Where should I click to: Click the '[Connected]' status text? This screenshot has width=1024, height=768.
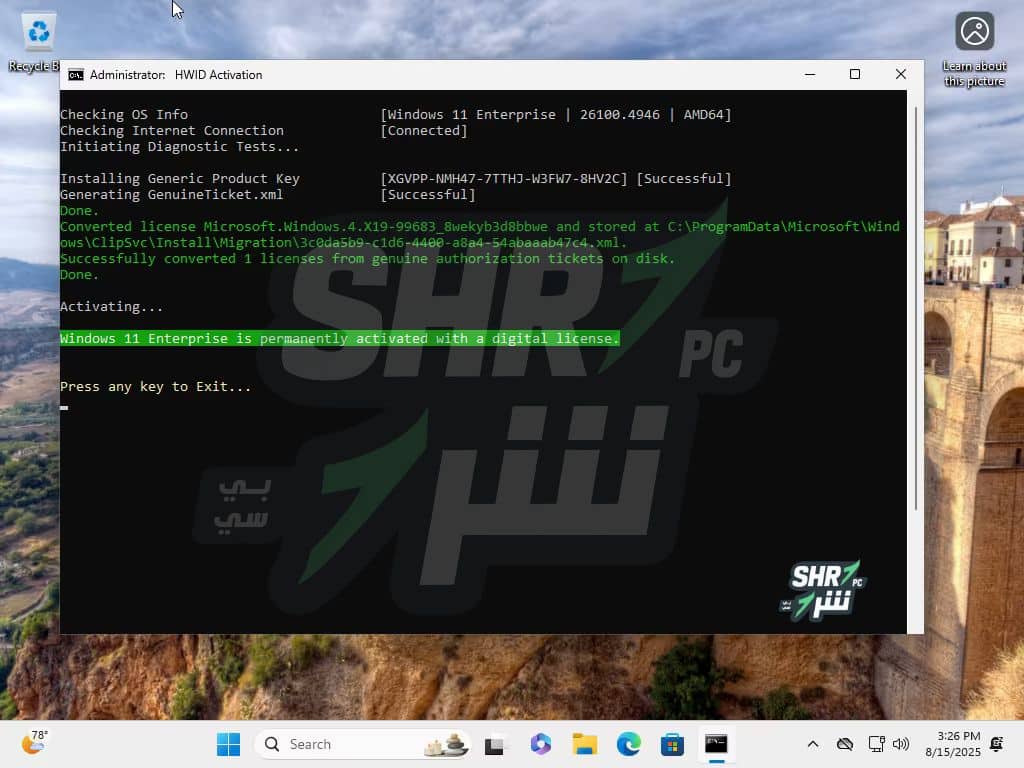(424, 131)
